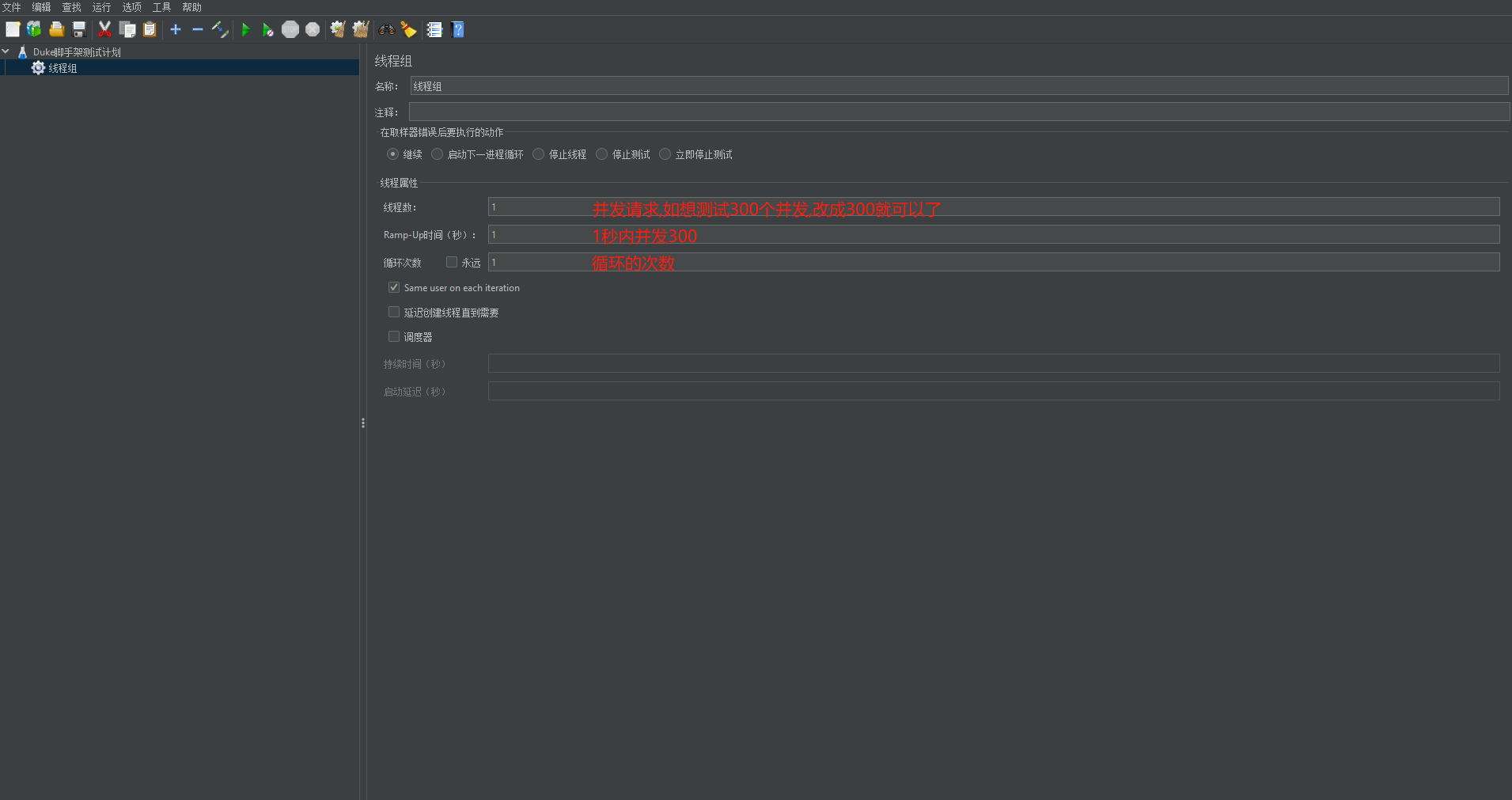The width and height of the screenshot is (1512, 800).
Task: Click the Search binoculars icon
Action: [x=386, y=30]
